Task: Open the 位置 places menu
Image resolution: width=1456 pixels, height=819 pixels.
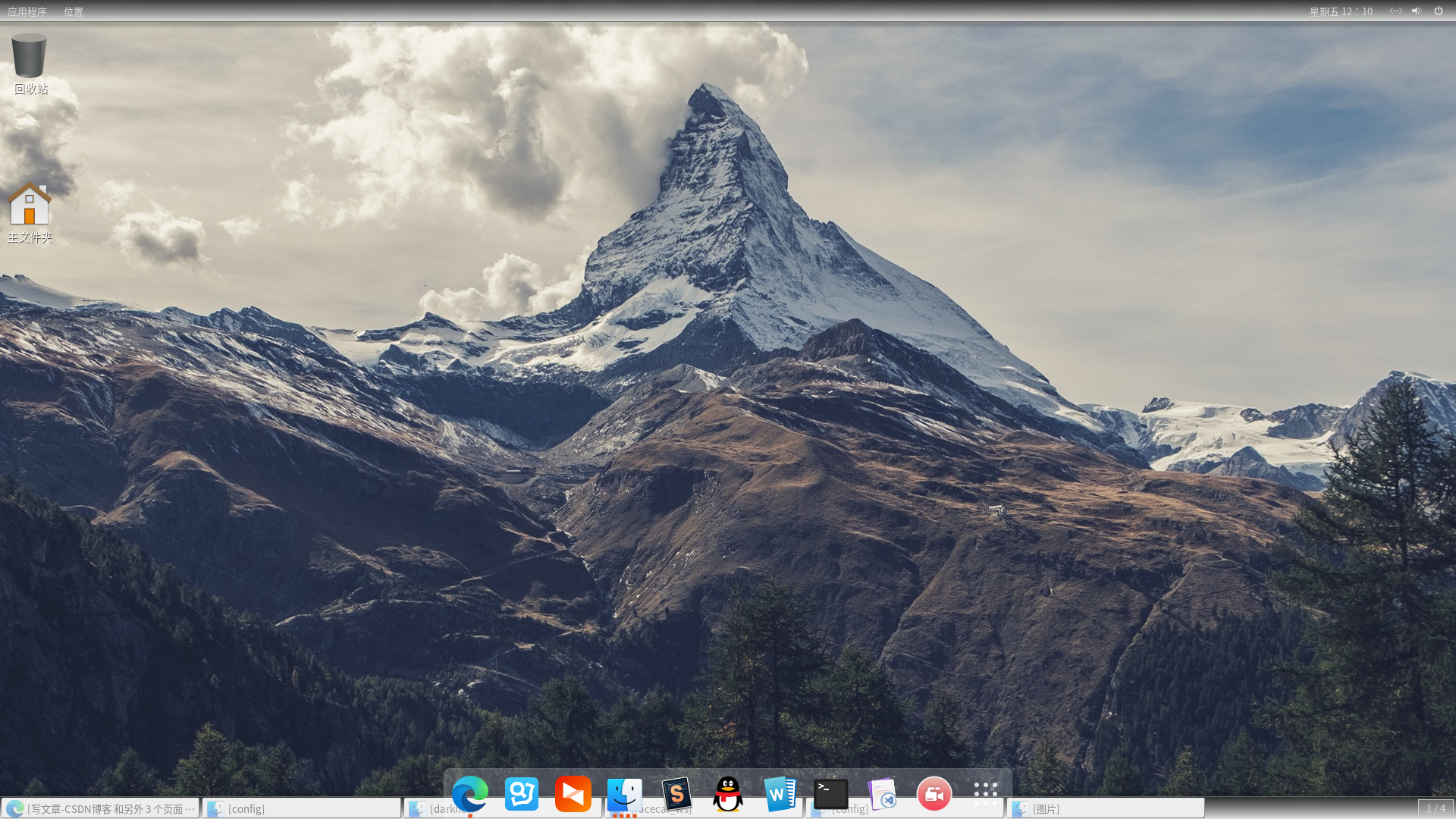Action: click(74, 11)
